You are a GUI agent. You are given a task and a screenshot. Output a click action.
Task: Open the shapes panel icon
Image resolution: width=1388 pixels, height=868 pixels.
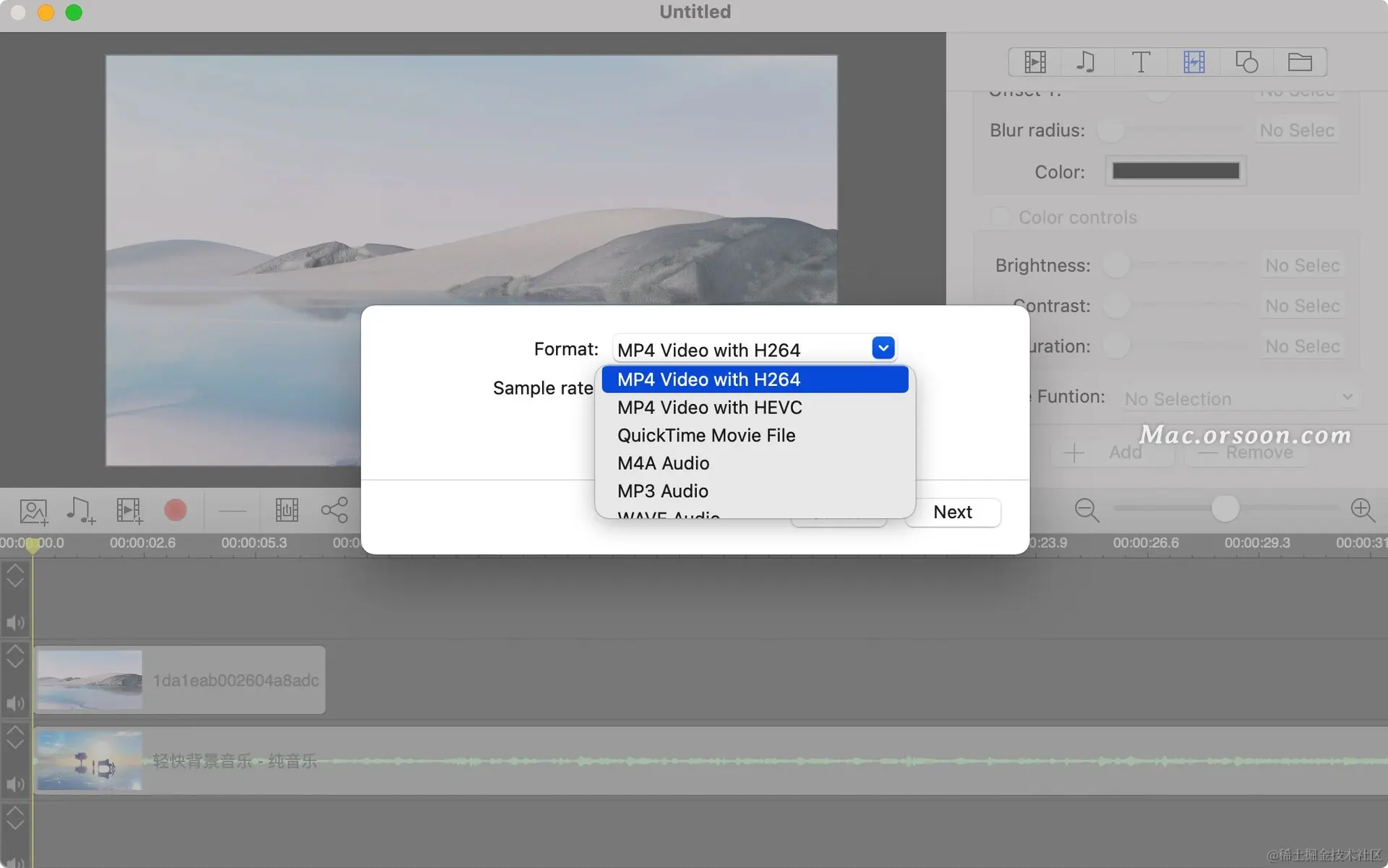coord(1246,62)
